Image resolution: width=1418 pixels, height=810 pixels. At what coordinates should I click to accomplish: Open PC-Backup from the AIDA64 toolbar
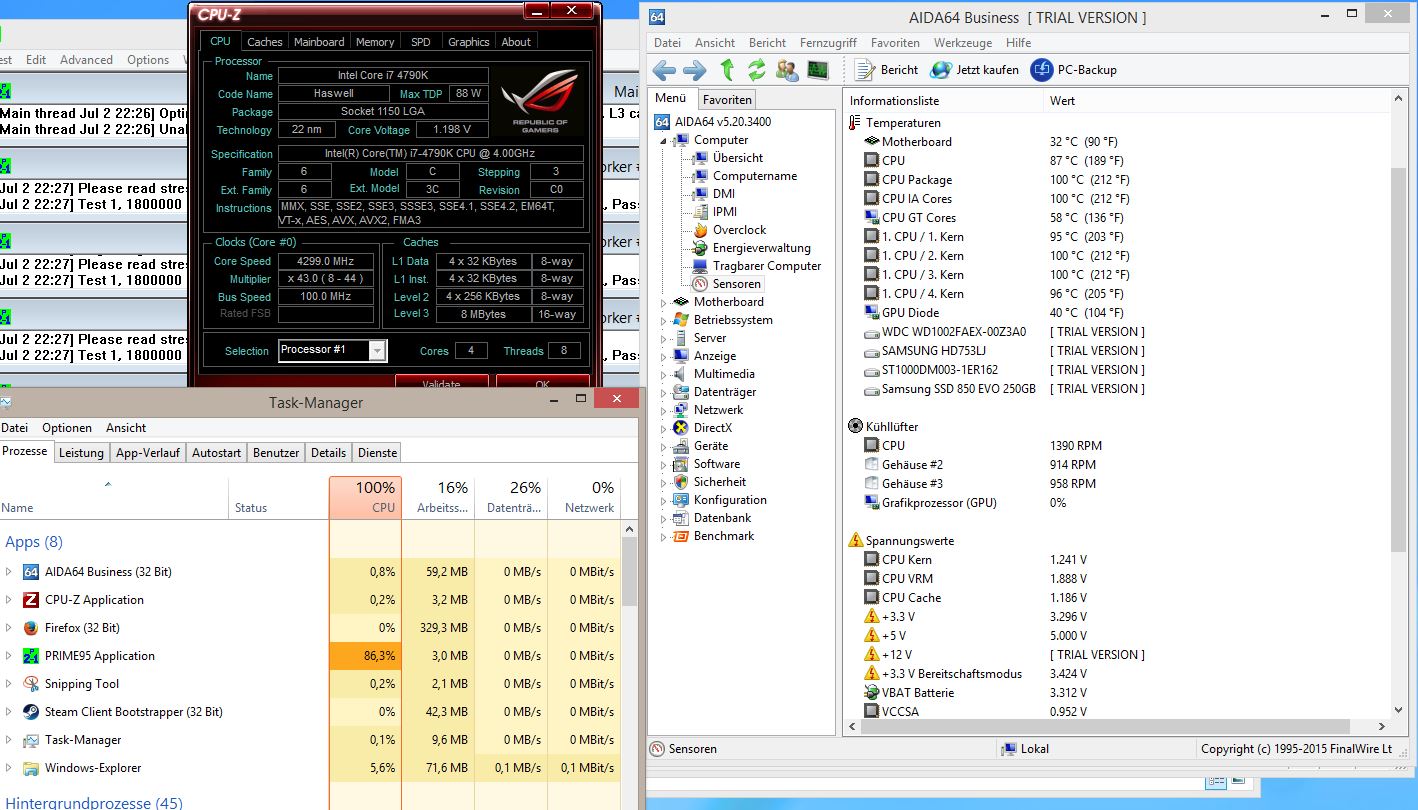coord(1074,70)
